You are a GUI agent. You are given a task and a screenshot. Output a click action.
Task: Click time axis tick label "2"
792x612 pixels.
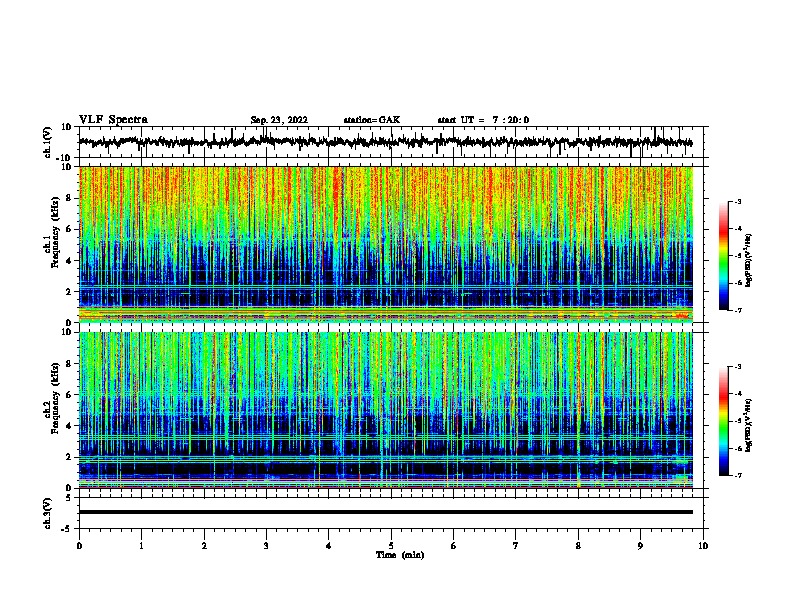[x=204, y=545]
